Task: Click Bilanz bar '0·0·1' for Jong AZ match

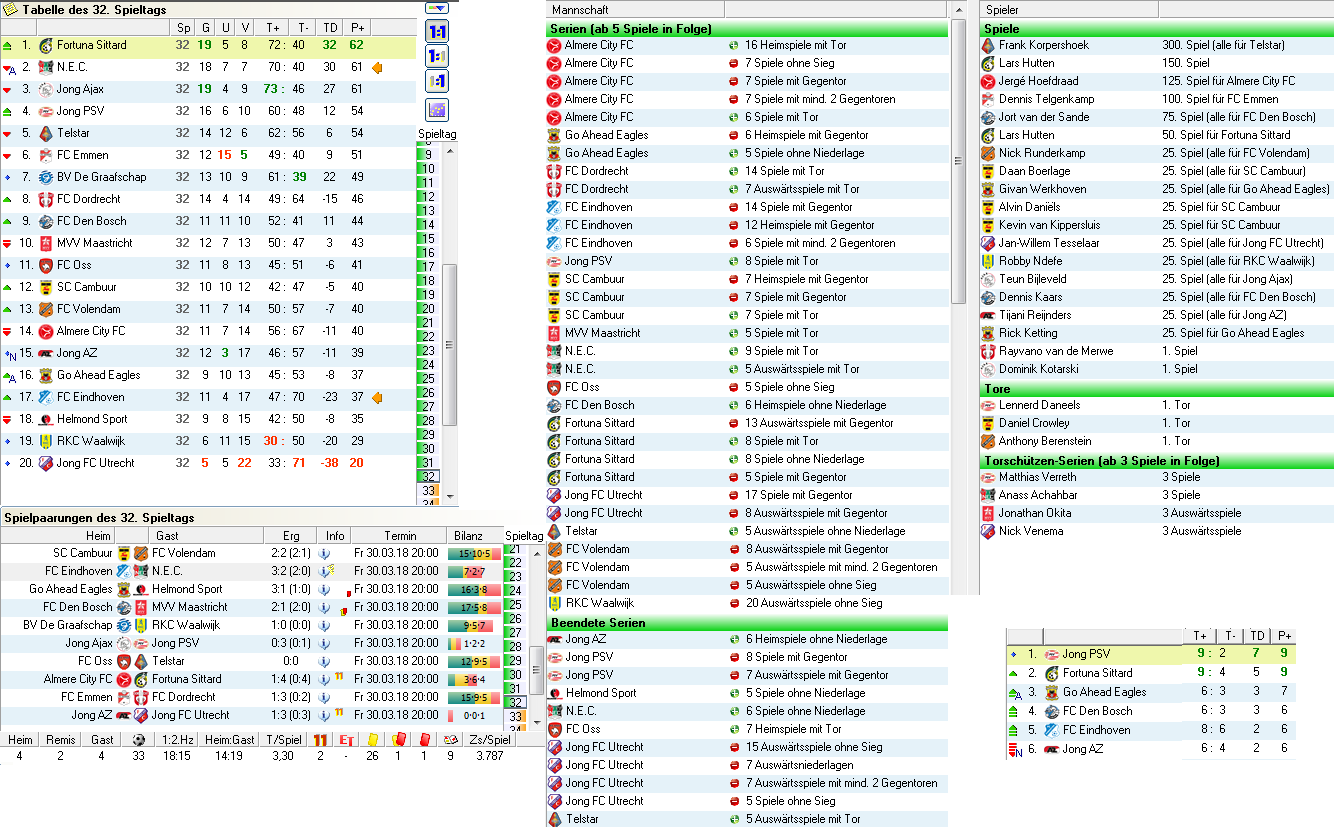Action: 469,715
